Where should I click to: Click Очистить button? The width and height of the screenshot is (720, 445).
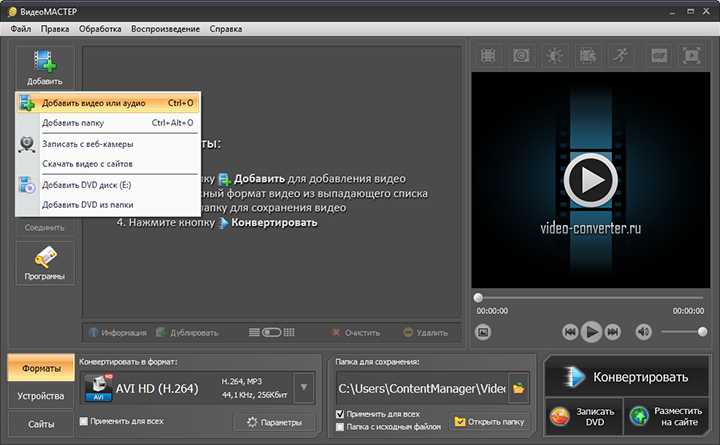pos(356,332)
